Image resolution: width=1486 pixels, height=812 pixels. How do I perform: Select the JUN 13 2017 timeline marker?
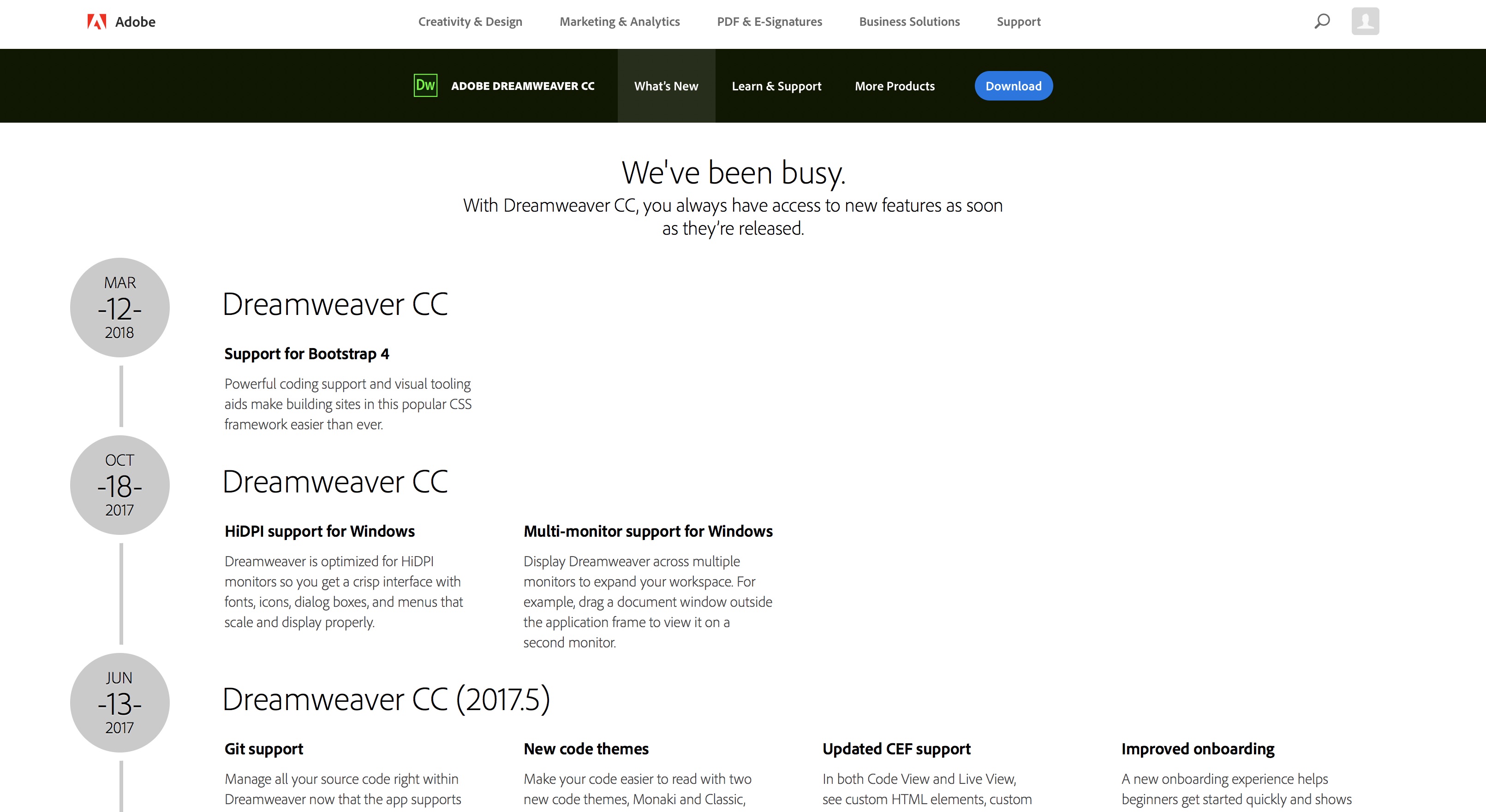point(119,702)
